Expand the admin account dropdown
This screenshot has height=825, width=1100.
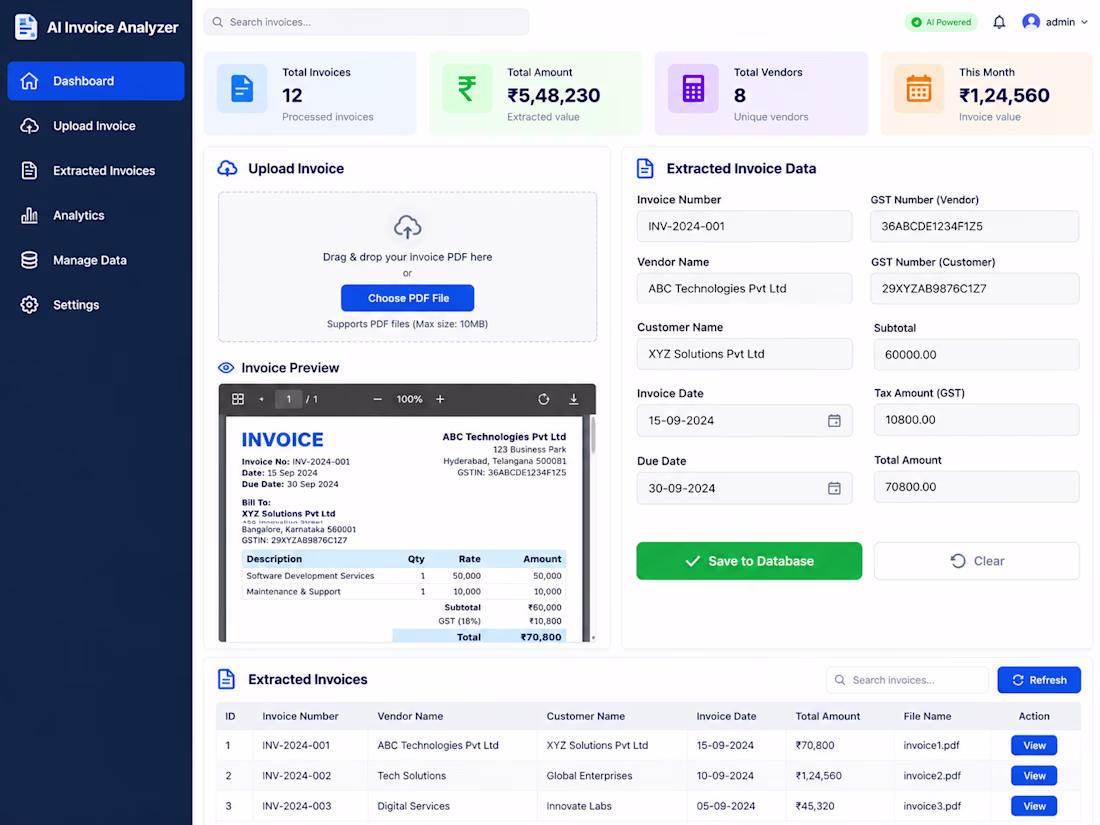(x=1085, y=22)
